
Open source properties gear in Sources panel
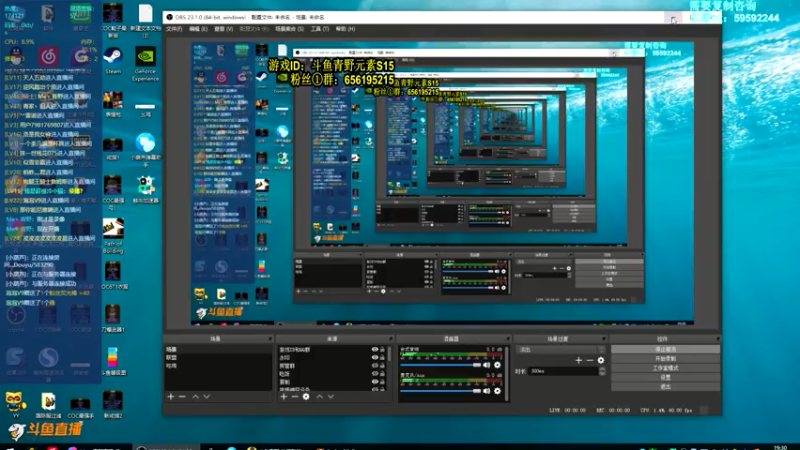tap(306, 396)
